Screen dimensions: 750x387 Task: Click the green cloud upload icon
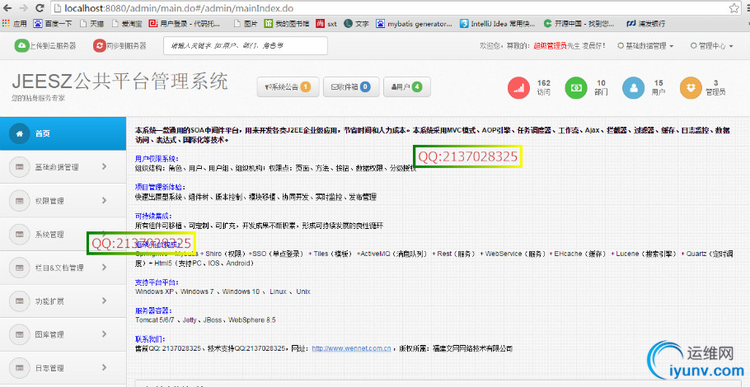click(x=22, y=45)
